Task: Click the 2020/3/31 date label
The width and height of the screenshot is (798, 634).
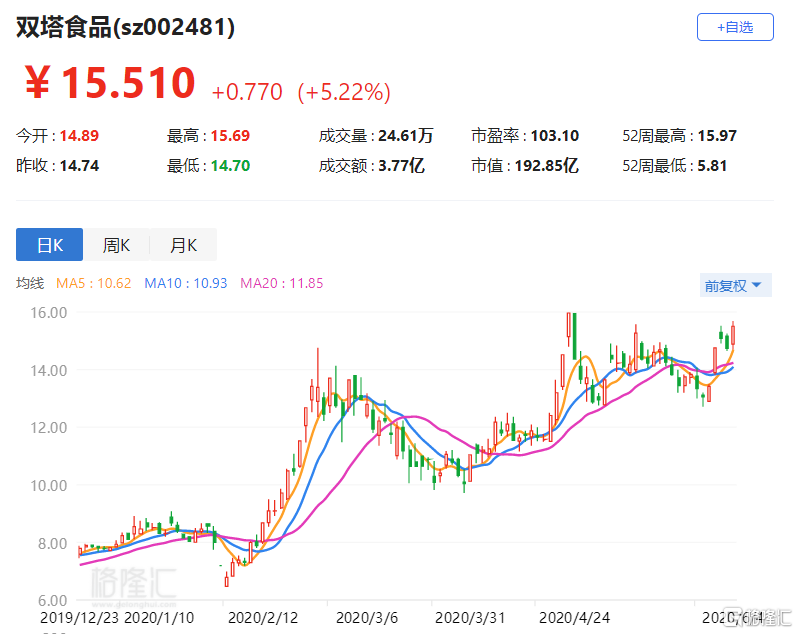Action: point(470,618)
